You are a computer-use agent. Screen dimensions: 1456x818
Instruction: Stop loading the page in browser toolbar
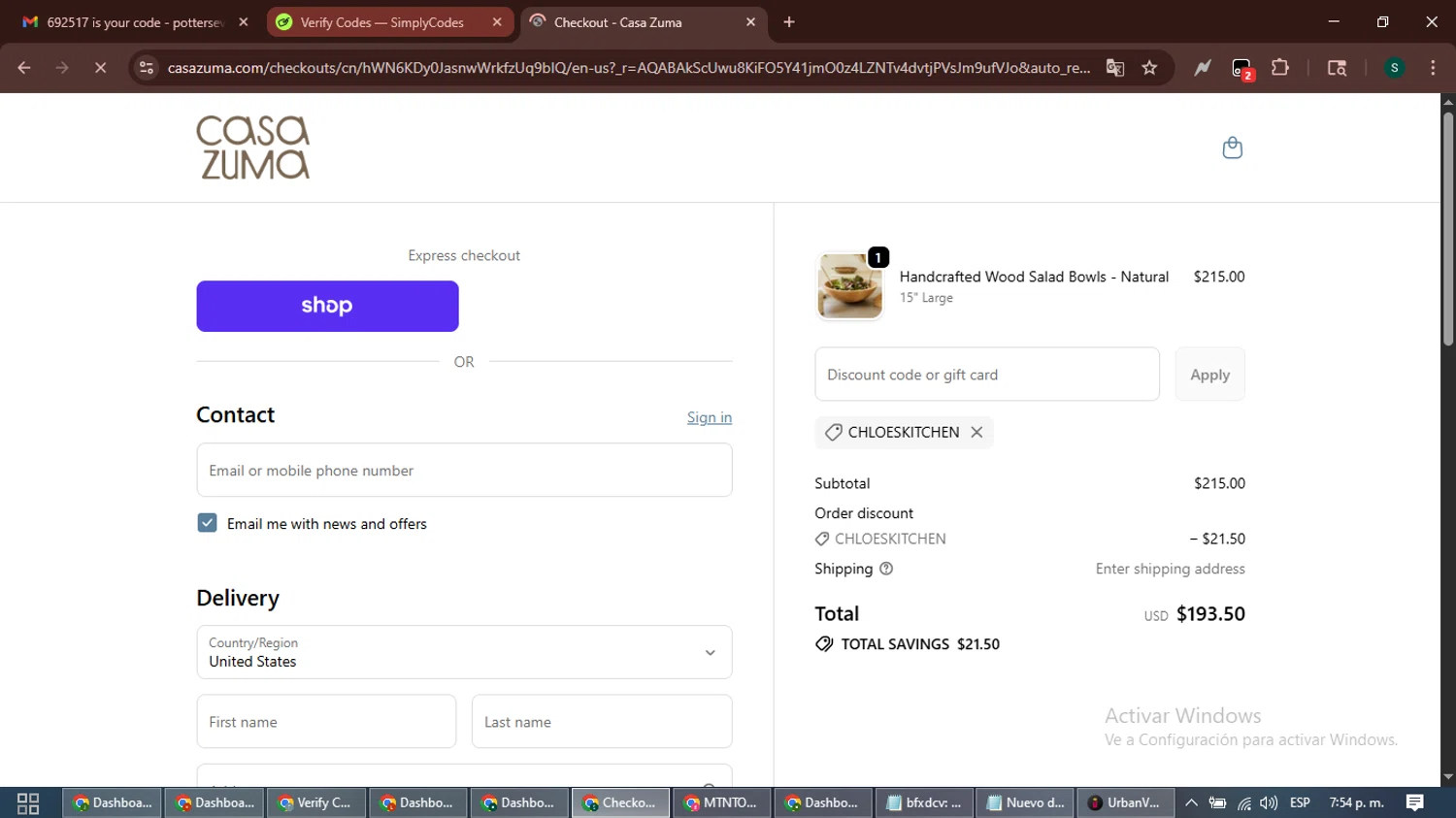point(100,68)
